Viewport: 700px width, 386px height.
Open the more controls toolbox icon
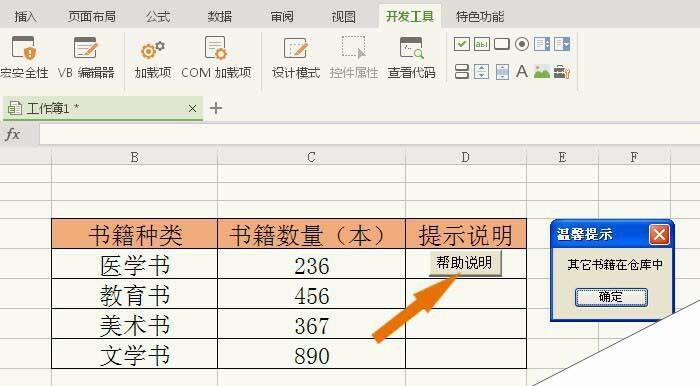coord(562,71)
